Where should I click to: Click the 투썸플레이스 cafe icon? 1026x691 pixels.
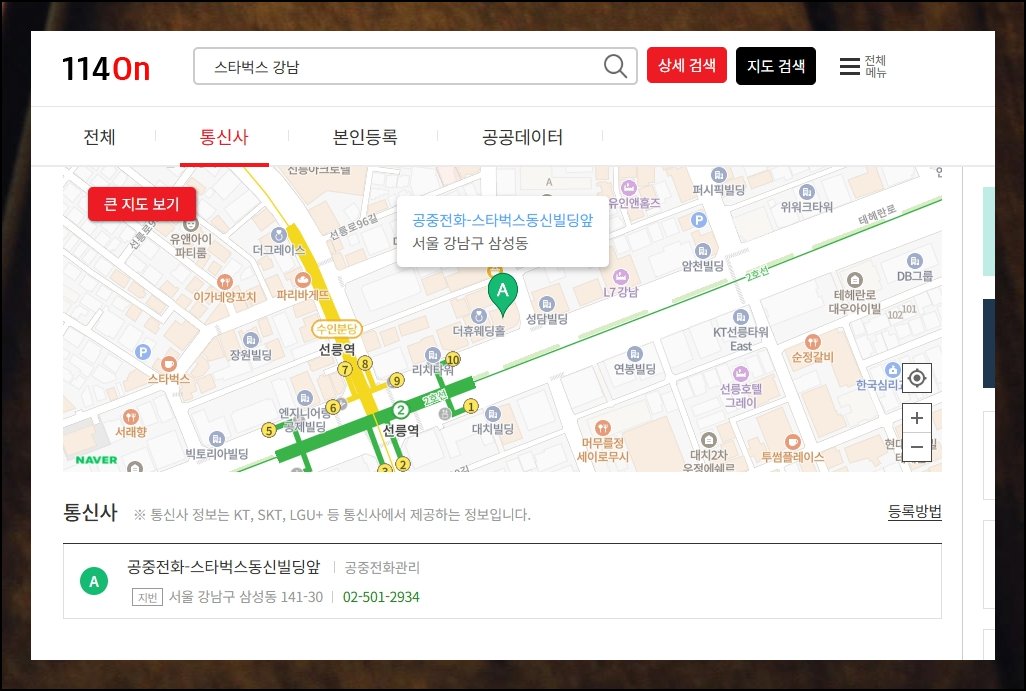pos(792,442)
